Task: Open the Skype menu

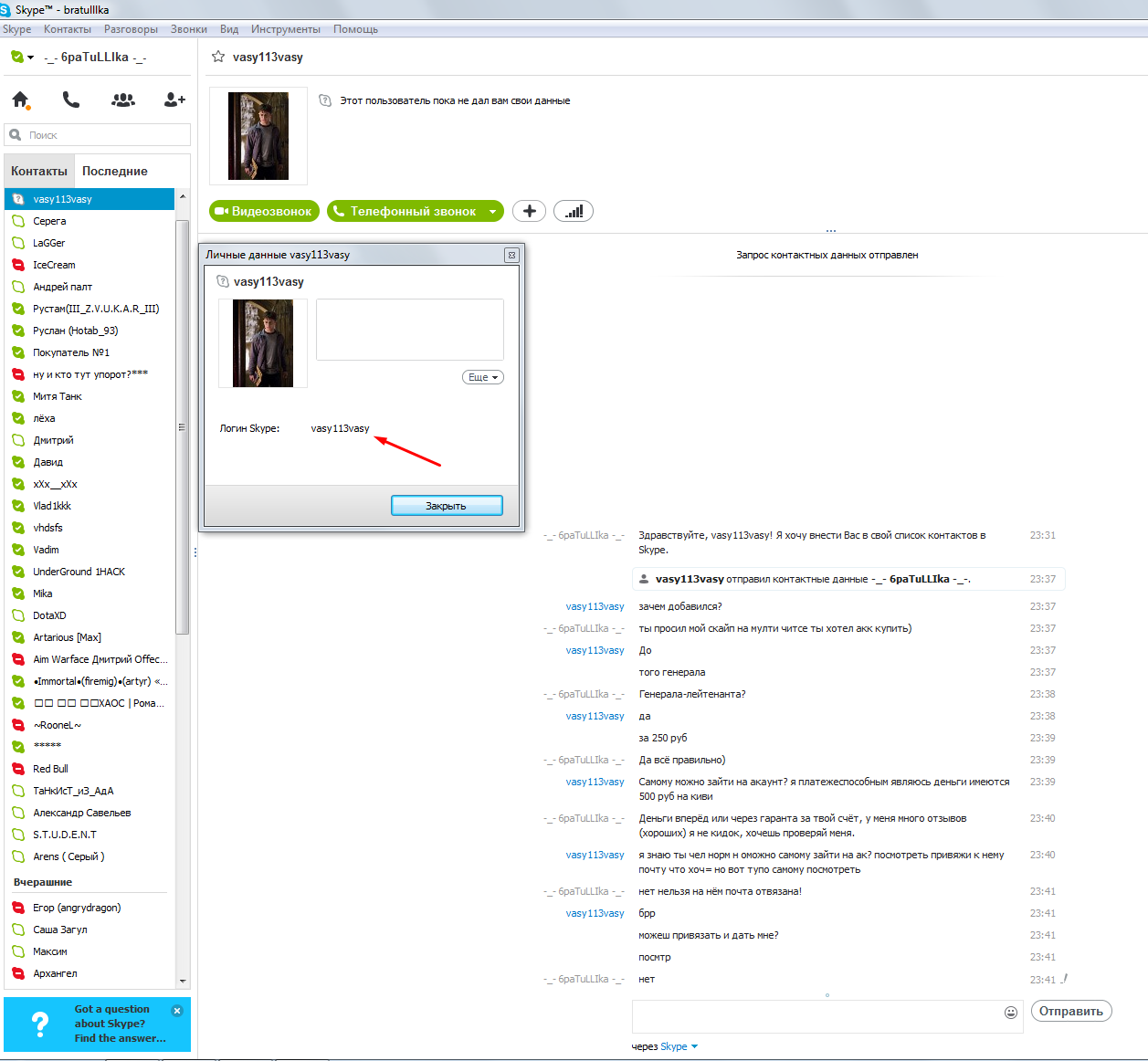Action: (16, 29)
